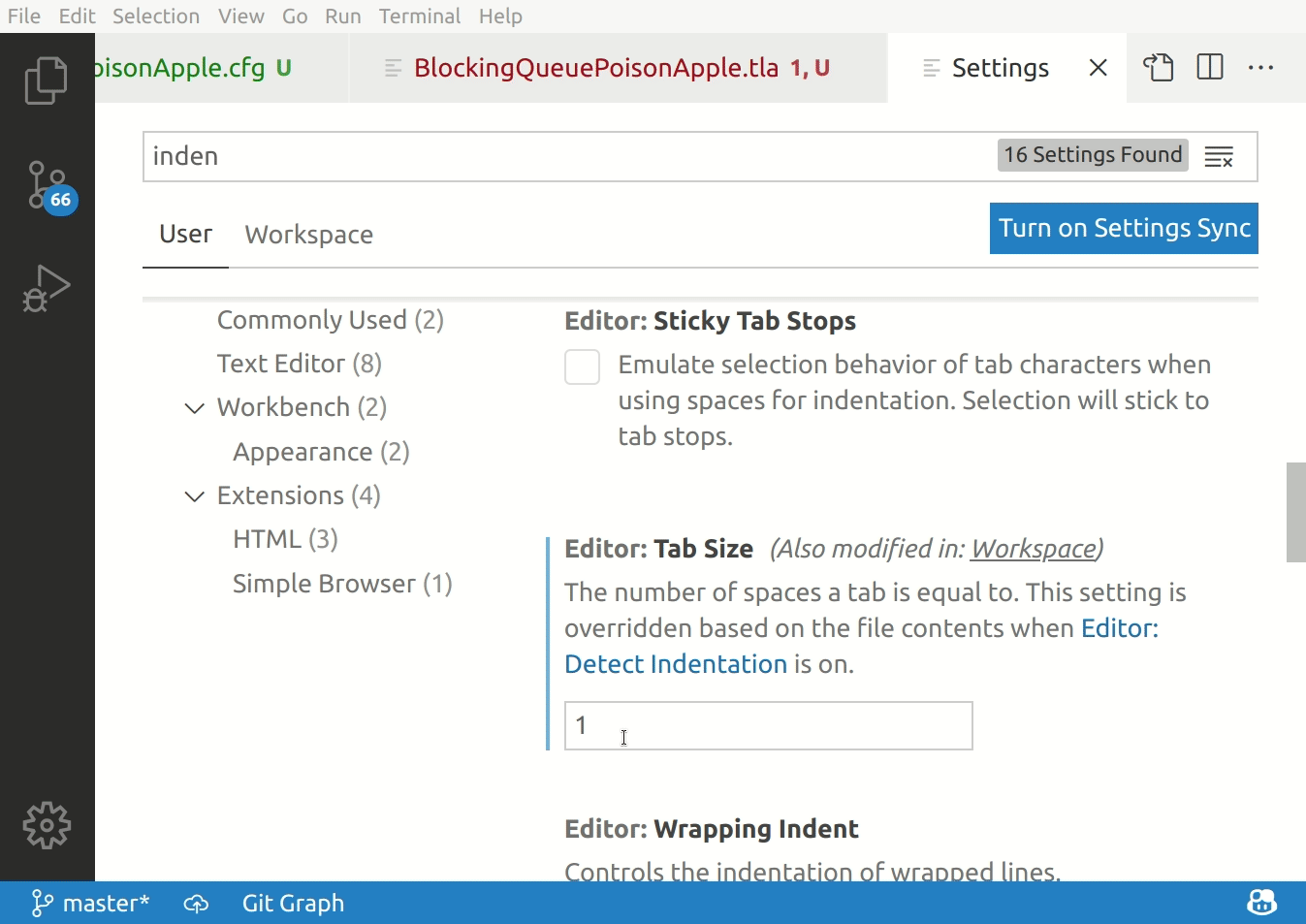
Task: Open the more editor actions menu
Action: [1261, 67]
